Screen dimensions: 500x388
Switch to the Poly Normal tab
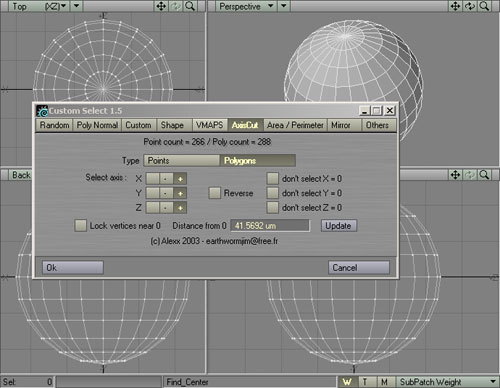(97, 125)
